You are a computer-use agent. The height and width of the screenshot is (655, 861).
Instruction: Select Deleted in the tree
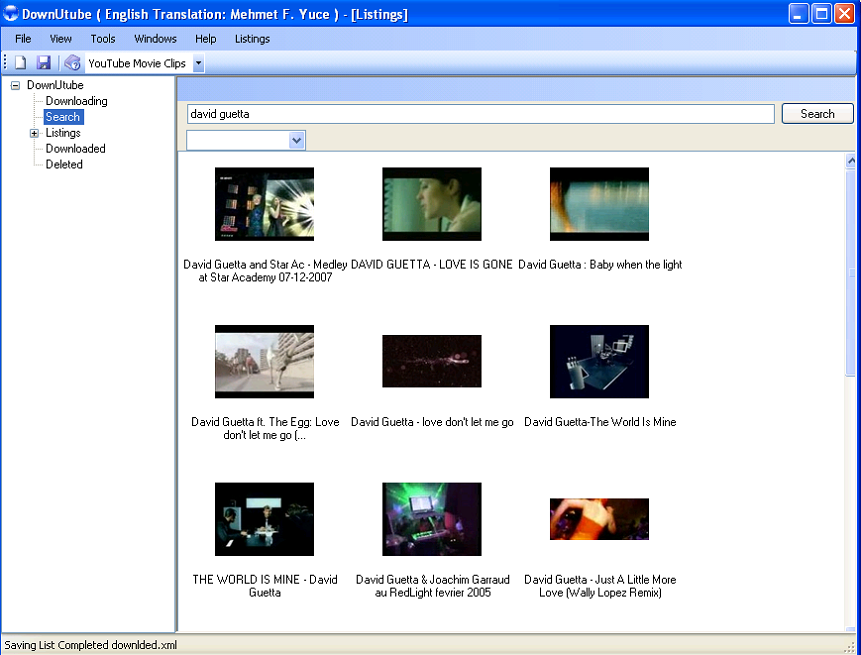point(64,165)
